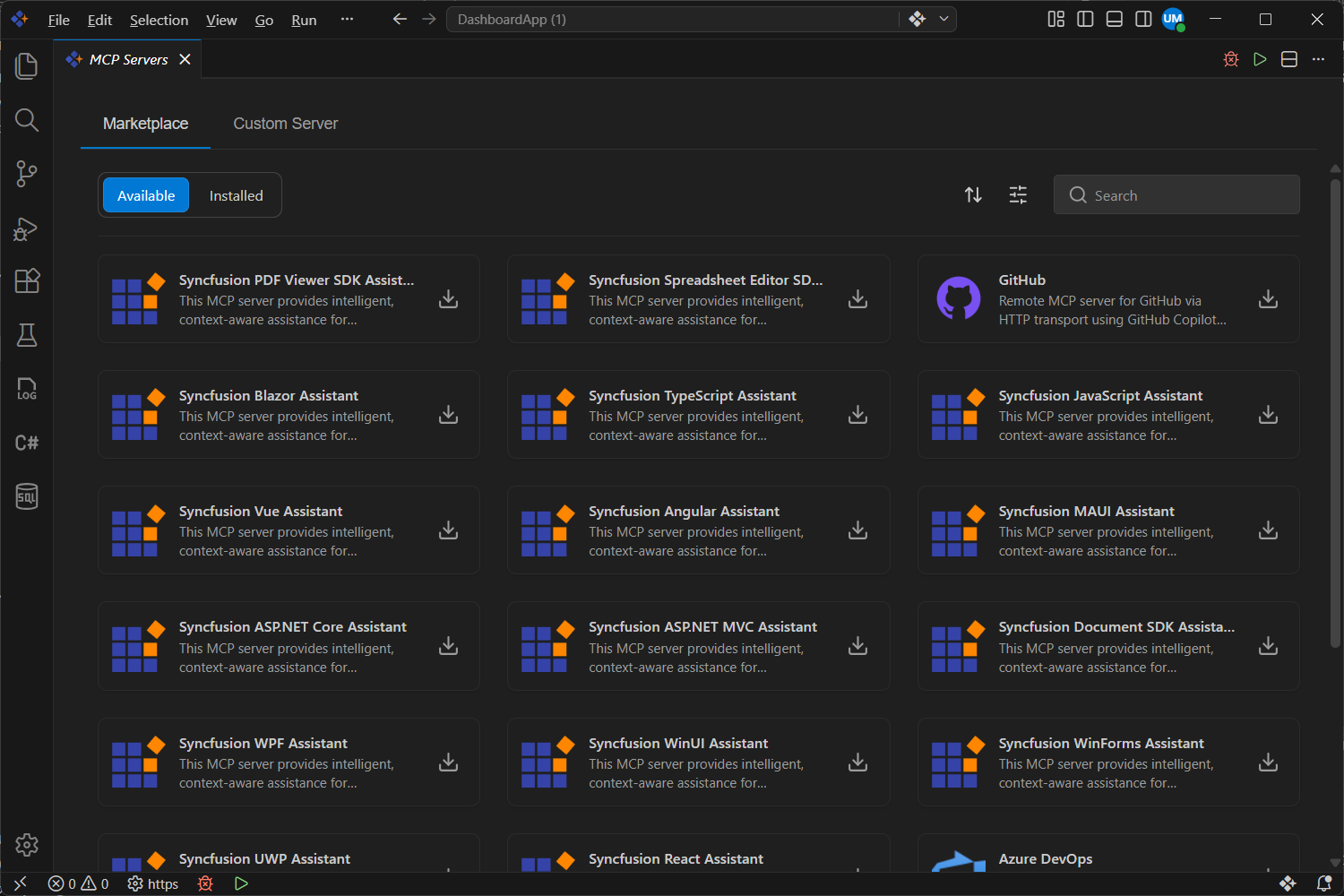Show Installed servers
Viewport: 1344px width, 896px height.
point(237,195)
